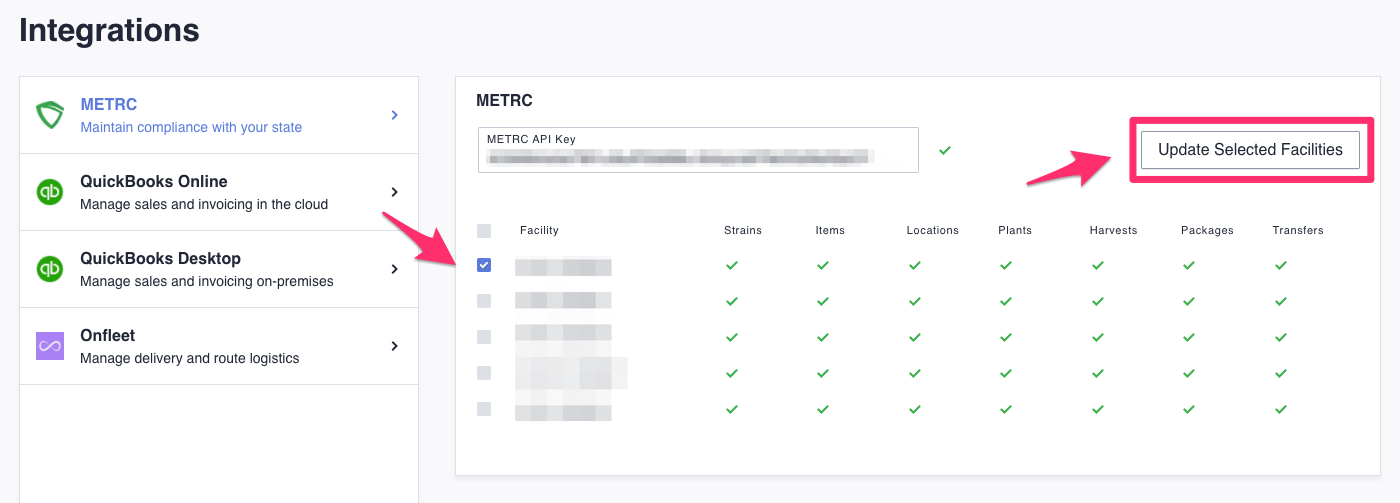Image resolution: width=1400 pixels, height=503 pixels.
Task: Click the Harvests column header
Action: [x=1114, y=230]
